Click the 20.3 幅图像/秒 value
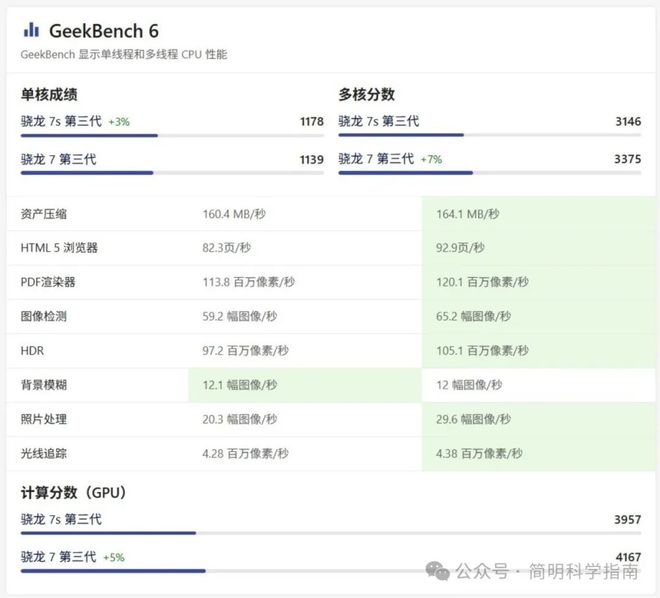The width and height of the screenshot is (660, 598). pyautogui.click(x=240, y=419)
